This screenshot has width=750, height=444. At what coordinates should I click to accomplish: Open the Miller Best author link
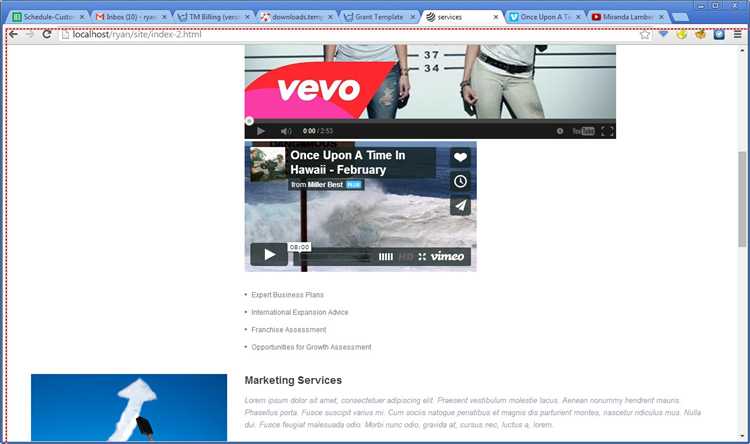tap(325, 185)
